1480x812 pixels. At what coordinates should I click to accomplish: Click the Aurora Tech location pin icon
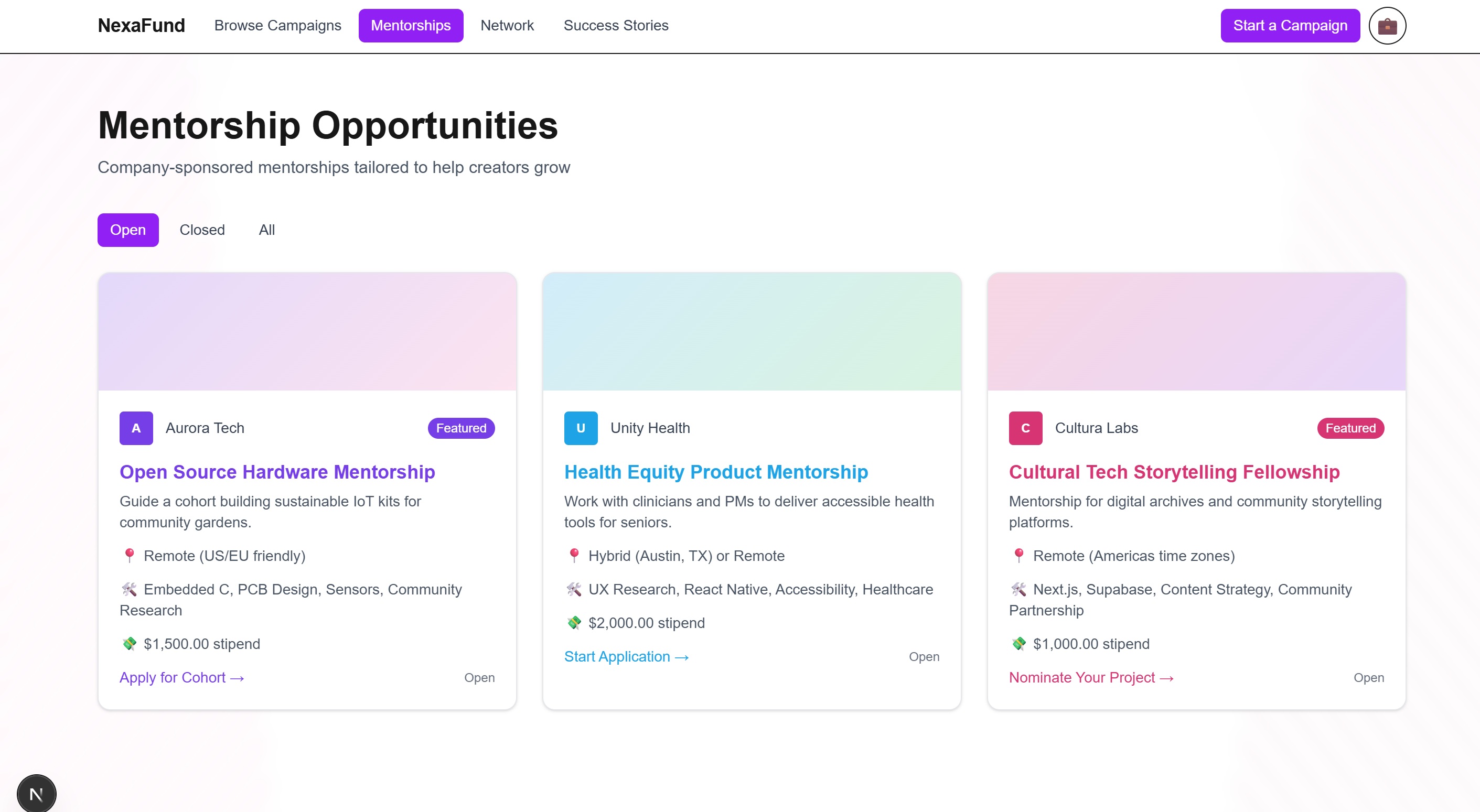click(129, 555)
